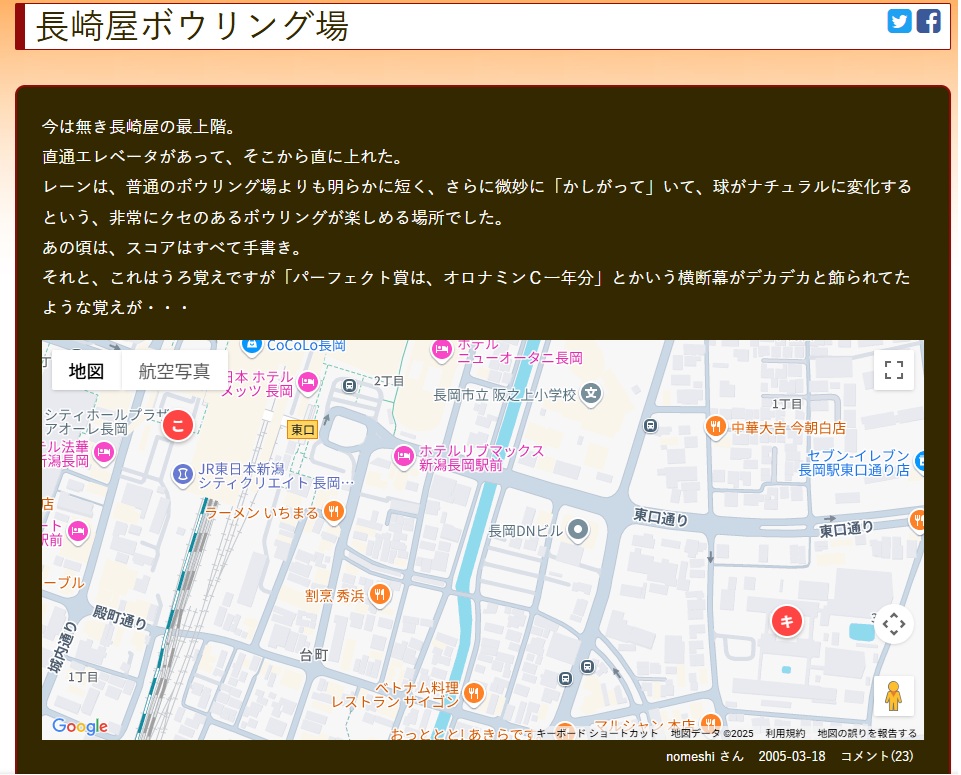Image resolution: width=961 pixels, height=775 pixels.
Task: Click the 城内通り street label
Action: (63, 647)
